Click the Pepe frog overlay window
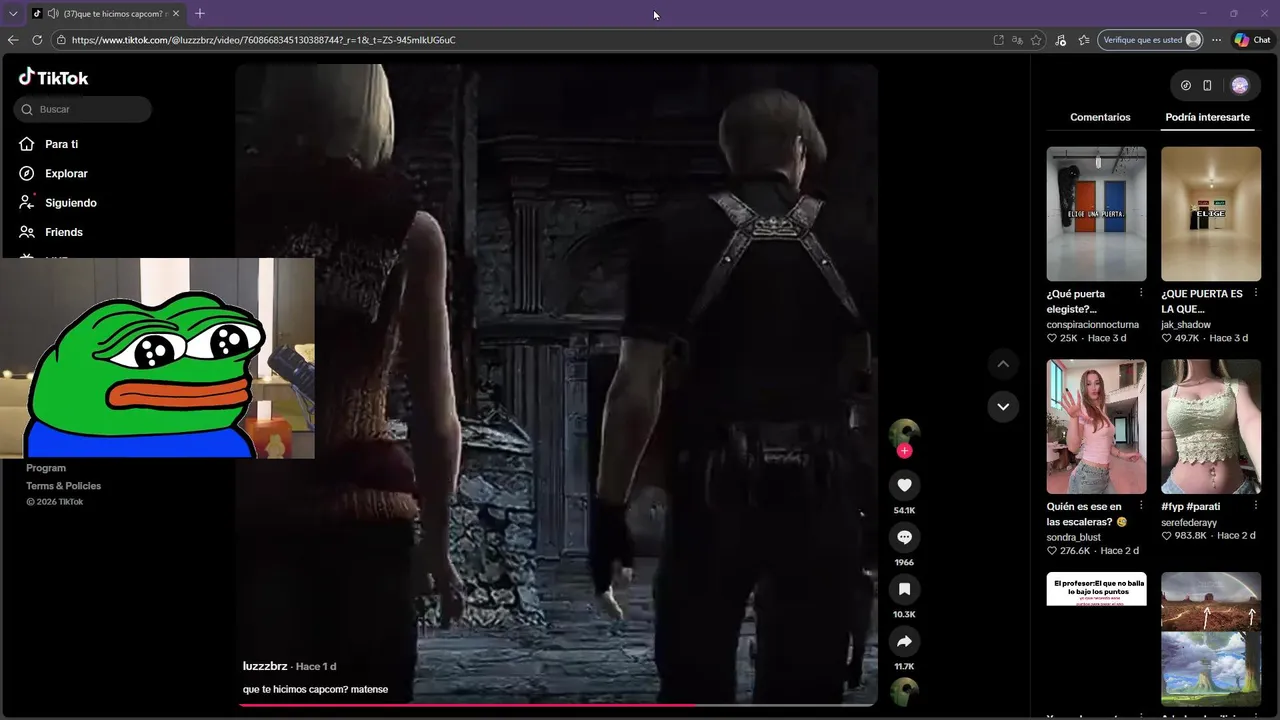Viewport: 1280px width, 720px height. pos(157,358)
